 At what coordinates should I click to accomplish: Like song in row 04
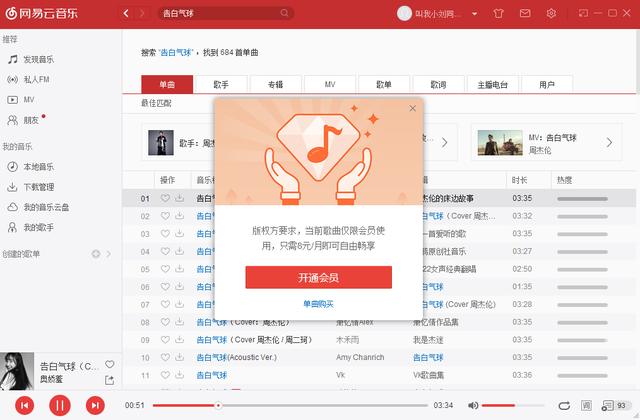click(x=165, y=251)
